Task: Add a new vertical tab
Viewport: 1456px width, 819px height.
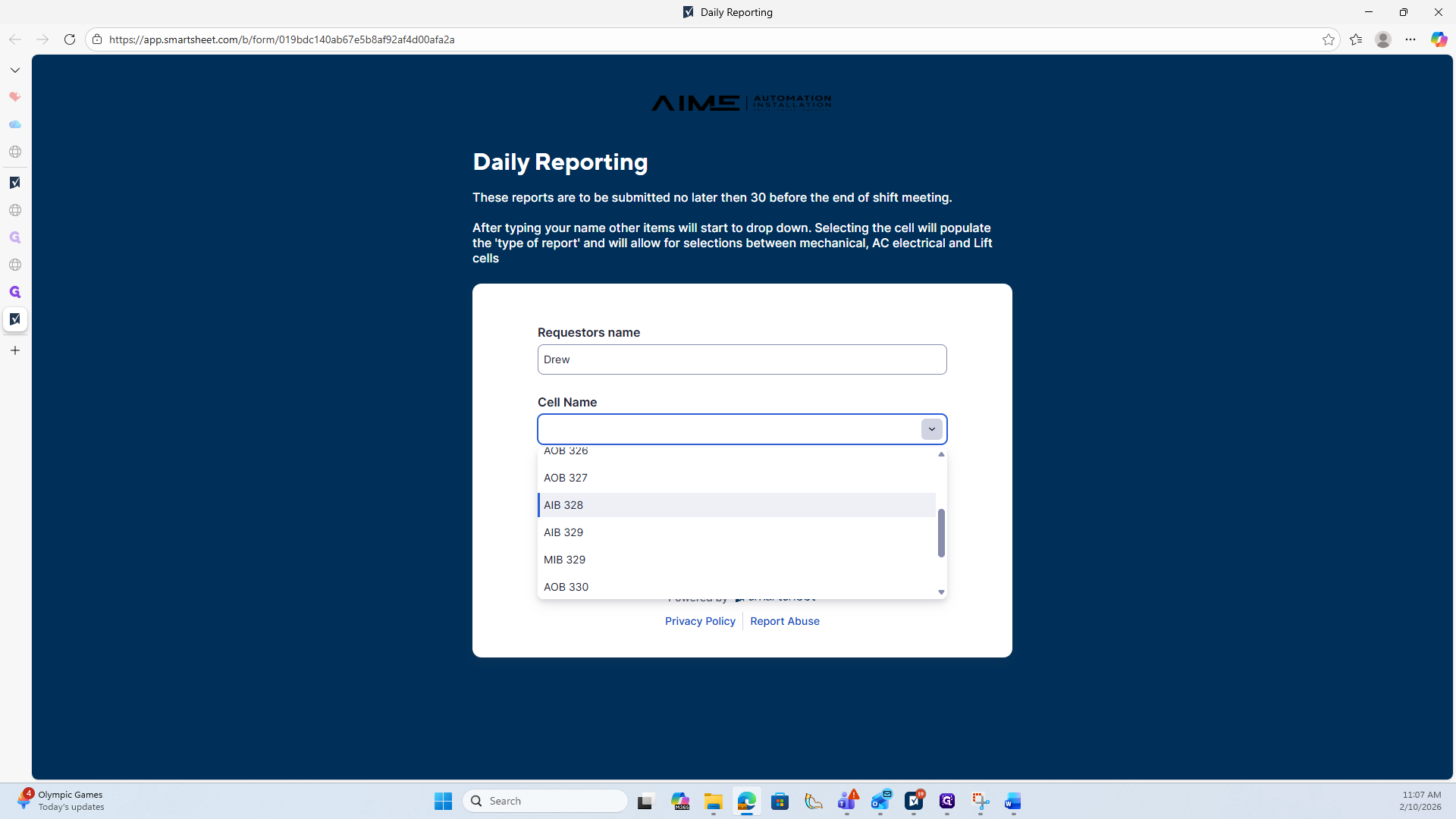Action: coord(15,350)
